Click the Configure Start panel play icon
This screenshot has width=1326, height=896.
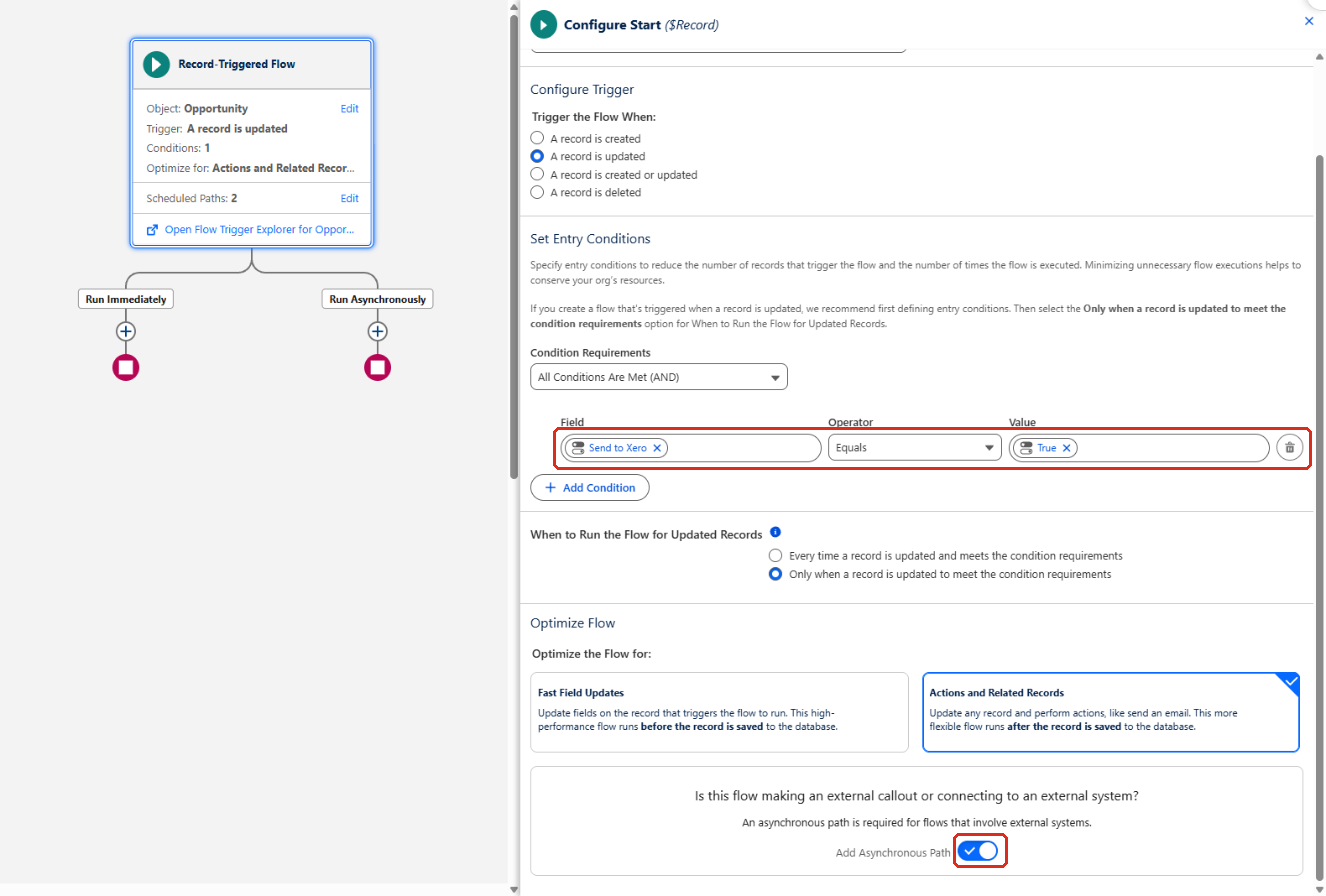click(543, 24)
